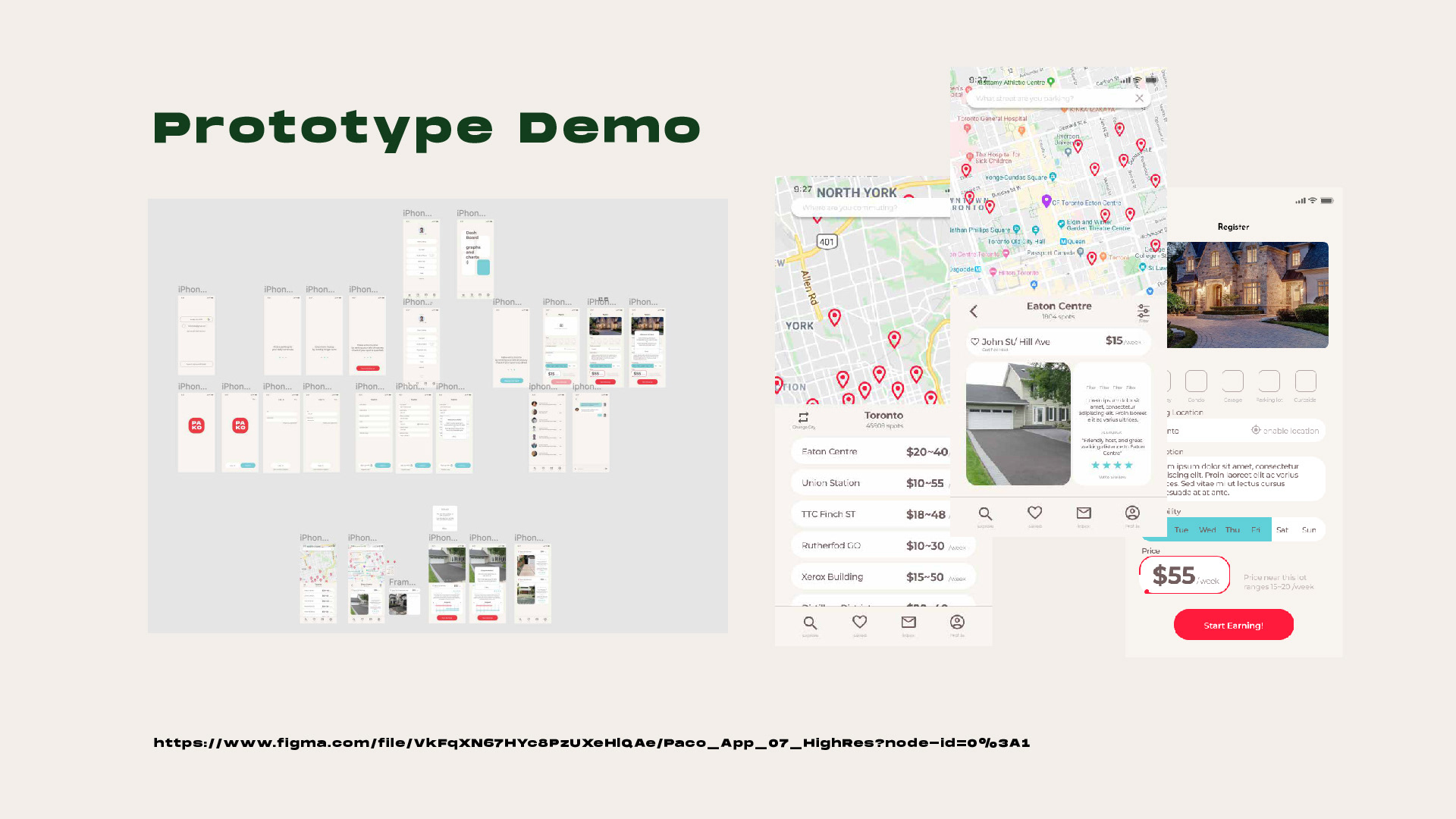Click the Prototype Demo title
This screenshot has height=819, width=1456.
(x=427, y=128)
